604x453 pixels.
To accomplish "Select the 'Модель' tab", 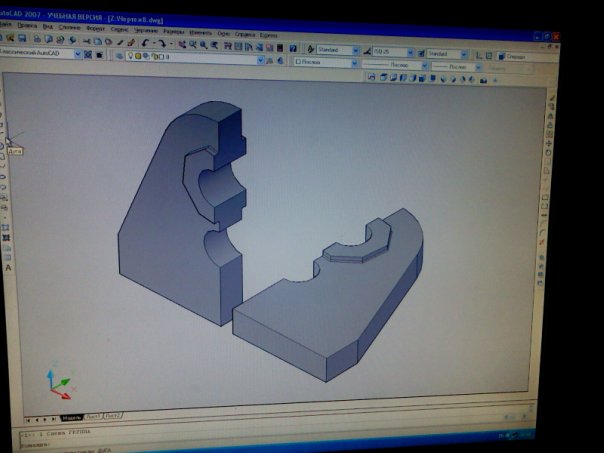I will coord(71,416).
